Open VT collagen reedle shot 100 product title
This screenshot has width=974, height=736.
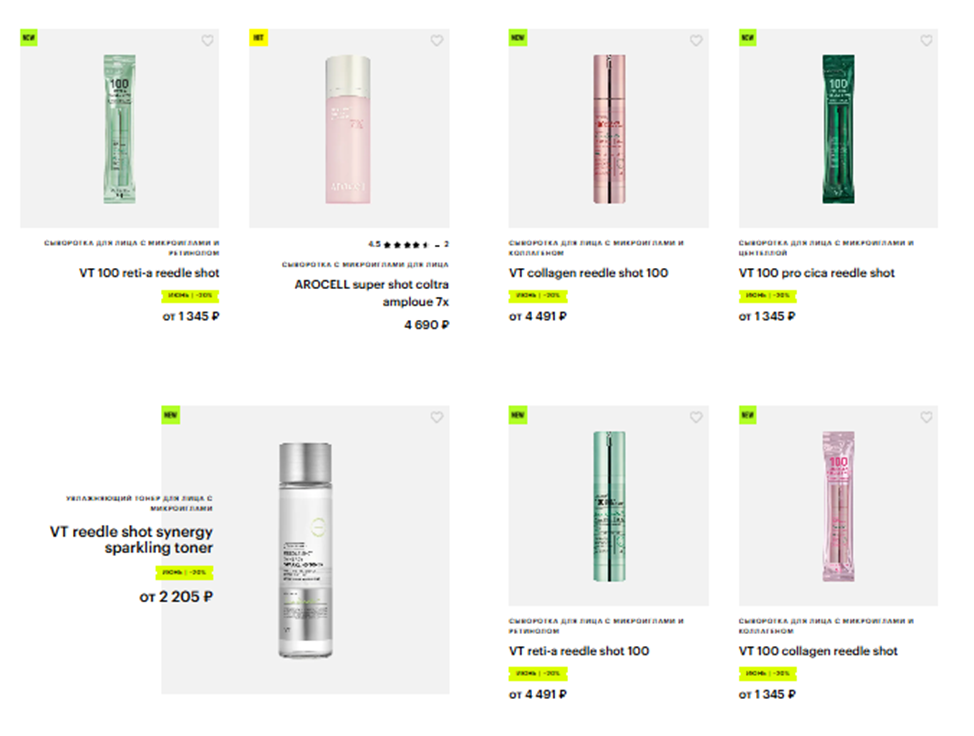pos(588,273)
